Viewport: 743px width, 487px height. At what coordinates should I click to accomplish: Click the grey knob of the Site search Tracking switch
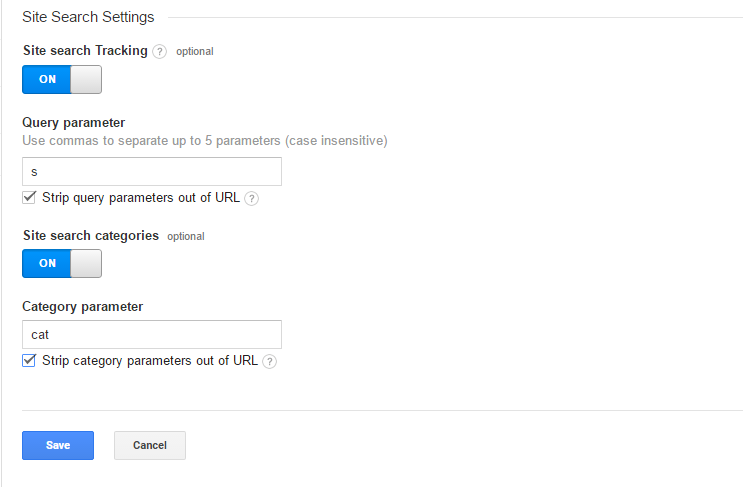click(86, 80)
